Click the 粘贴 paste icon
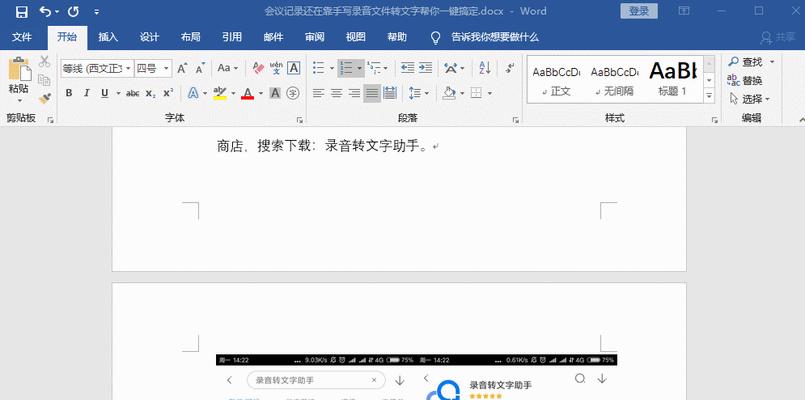The height and width of the screenshot is (400, 805). [x=20, y=69]
